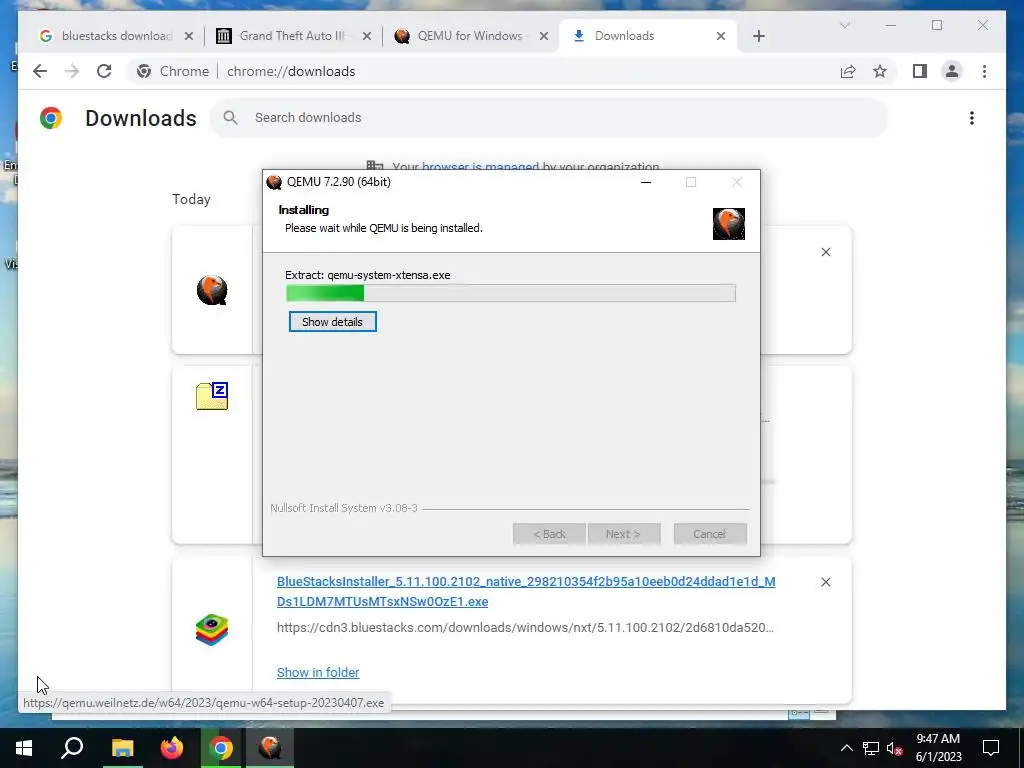The image size is (1024, 768).
Task: Open the Chrome three-dot menu
Action: click(984, 71)
